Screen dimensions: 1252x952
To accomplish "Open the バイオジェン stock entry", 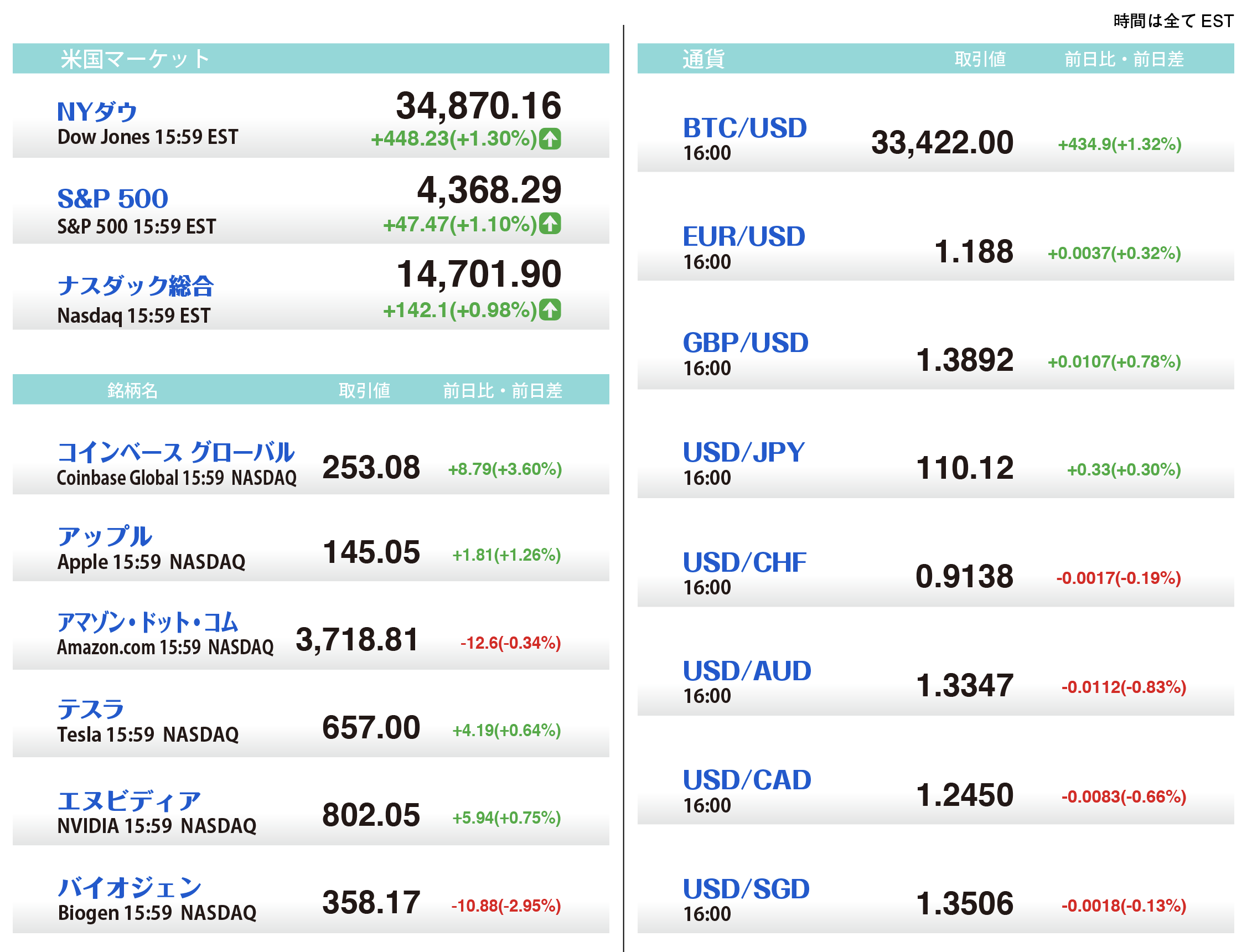I will click(x=130, y=887).
